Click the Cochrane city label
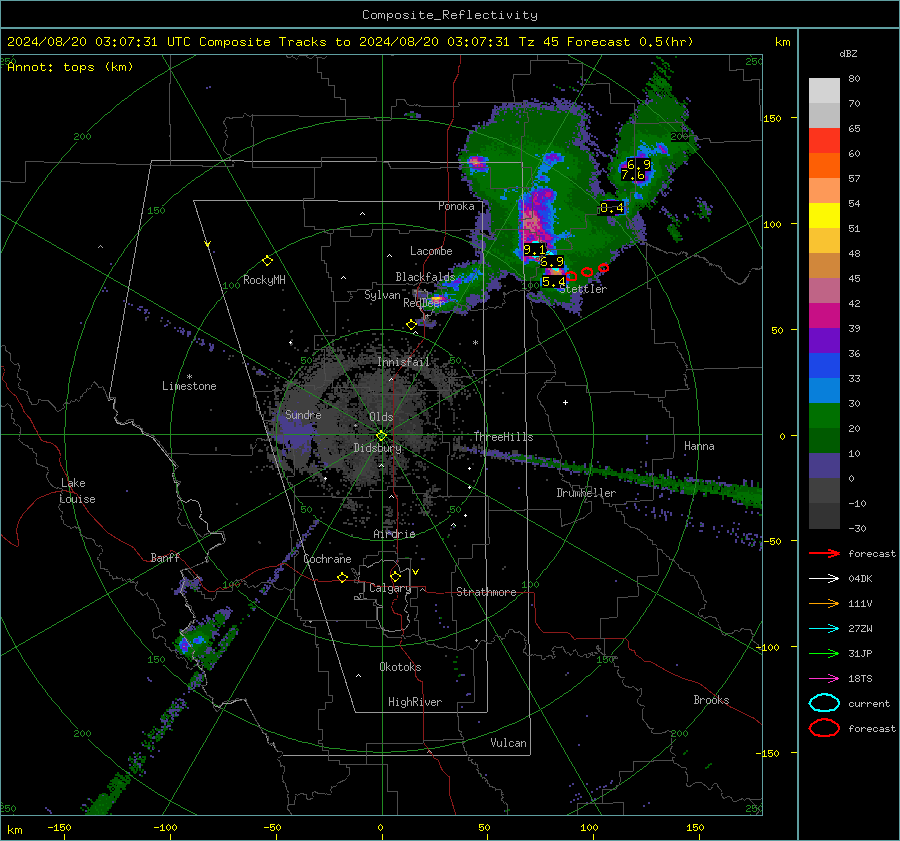 tap(327, 559)
